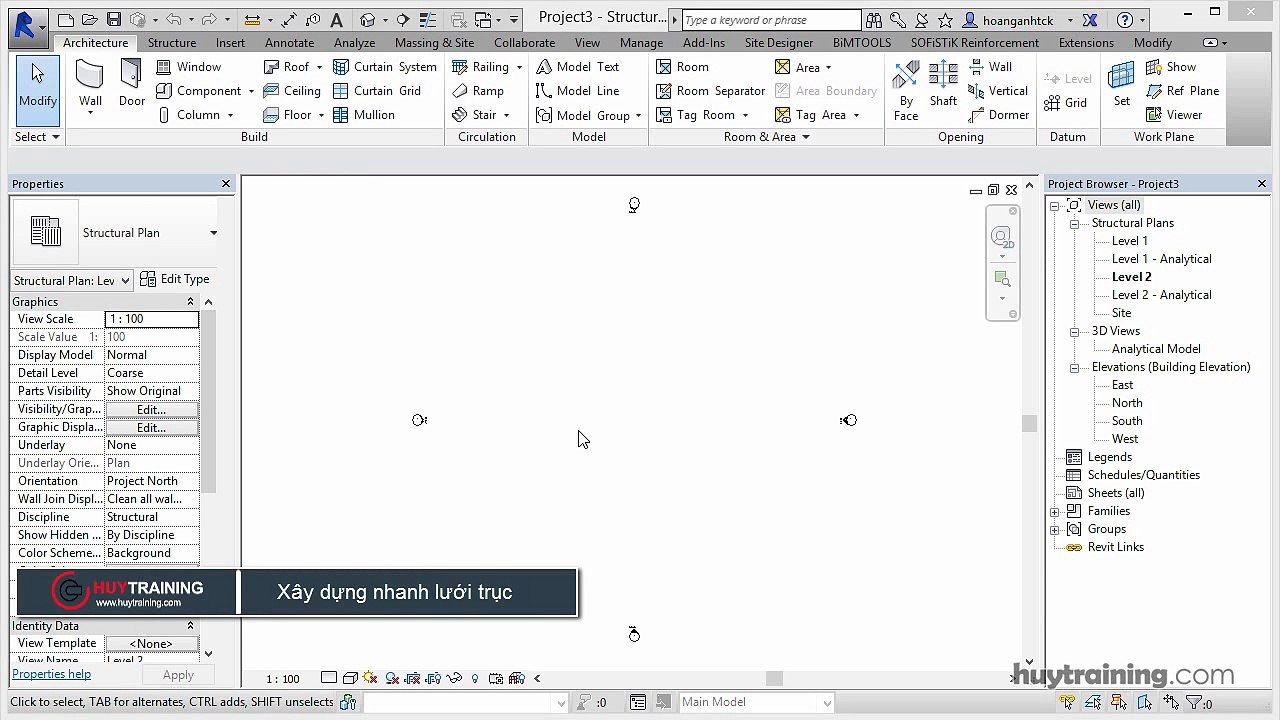Open the Massing & Site tab
Image resolution: width=1280 pixels, height=720 pixels.
434,43
